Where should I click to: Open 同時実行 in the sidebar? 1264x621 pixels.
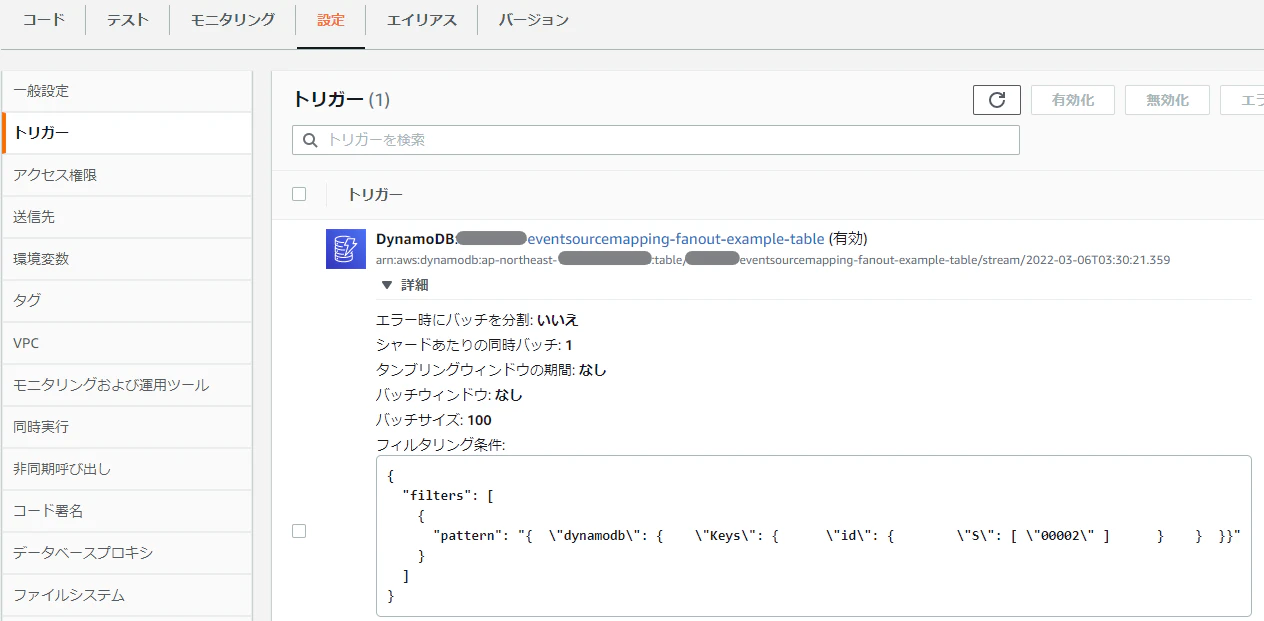click(x=127, y=427)
